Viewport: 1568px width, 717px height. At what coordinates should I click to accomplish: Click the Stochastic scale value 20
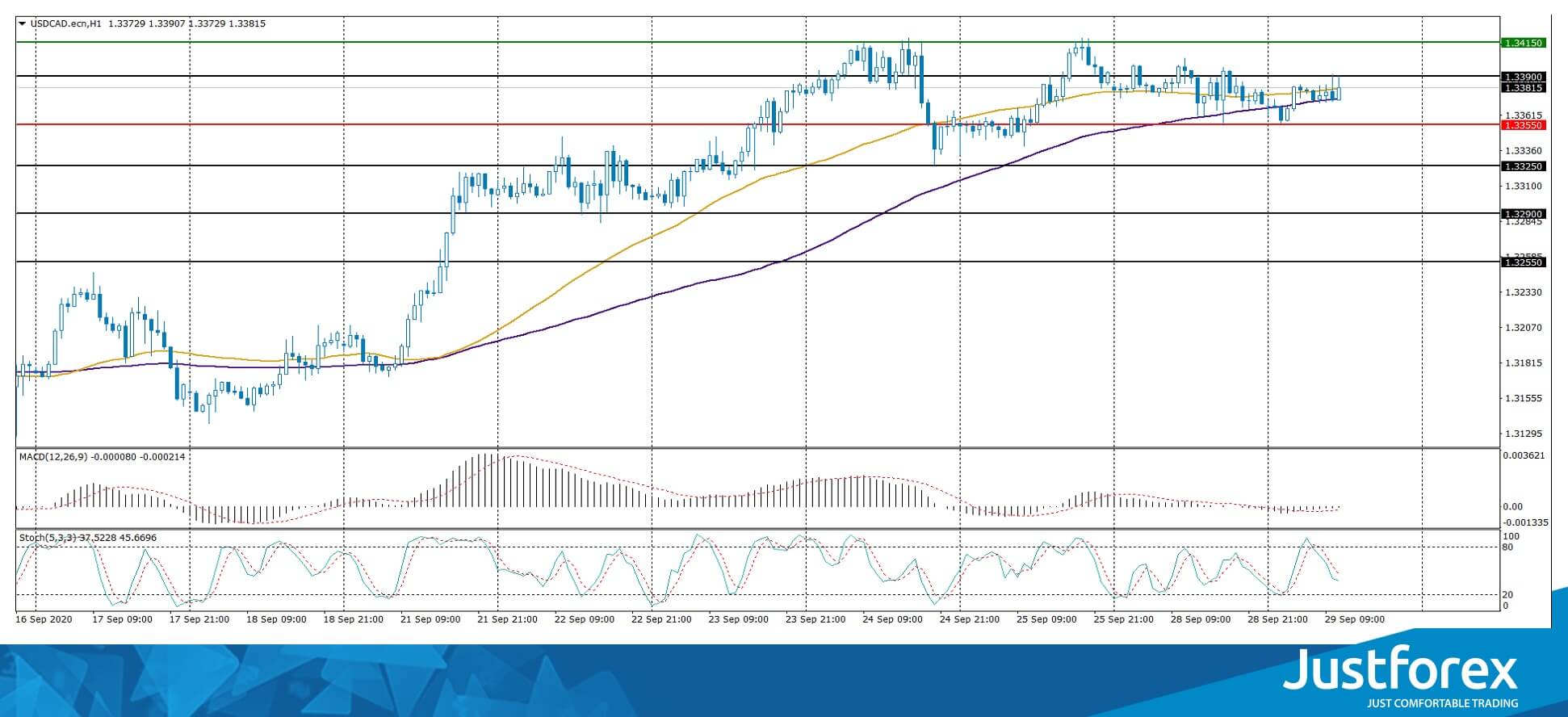click(x=1507, y=595)
